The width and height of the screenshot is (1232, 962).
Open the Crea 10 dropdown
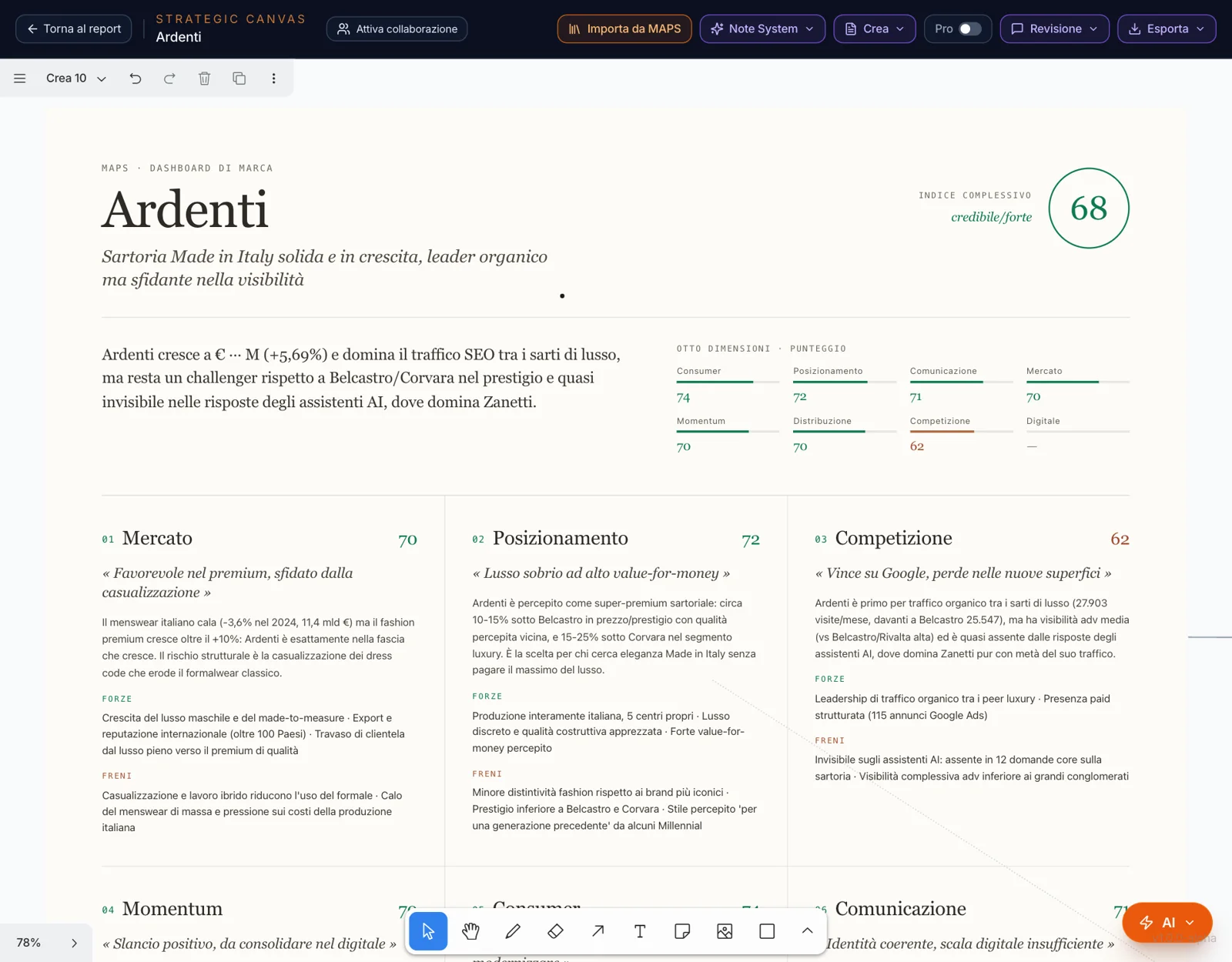coord(75,78)
